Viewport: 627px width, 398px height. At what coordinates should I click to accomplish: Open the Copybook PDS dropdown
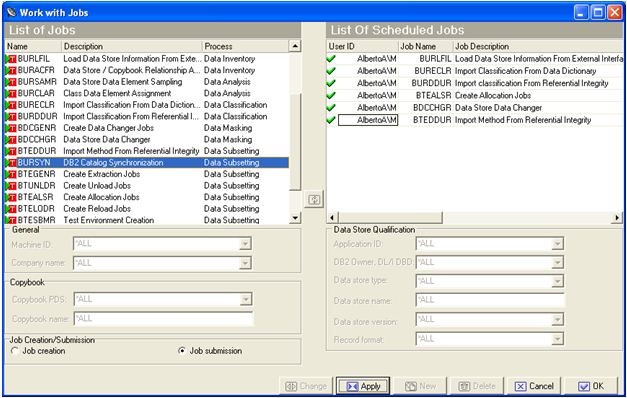coord(246,299)
